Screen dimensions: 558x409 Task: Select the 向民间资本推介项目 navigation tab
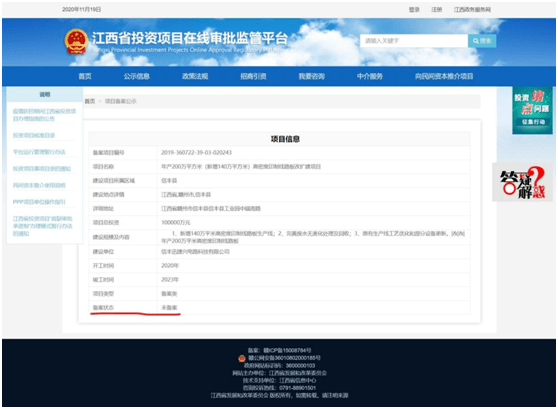444,76
